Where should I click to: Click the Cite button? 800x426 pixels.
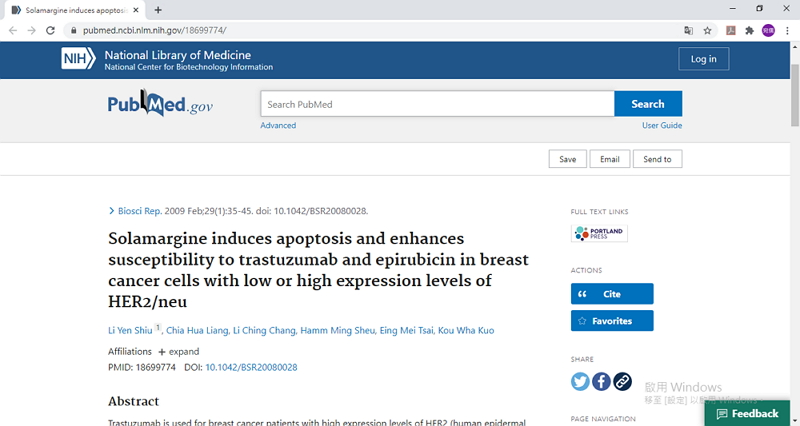point(612,294)
